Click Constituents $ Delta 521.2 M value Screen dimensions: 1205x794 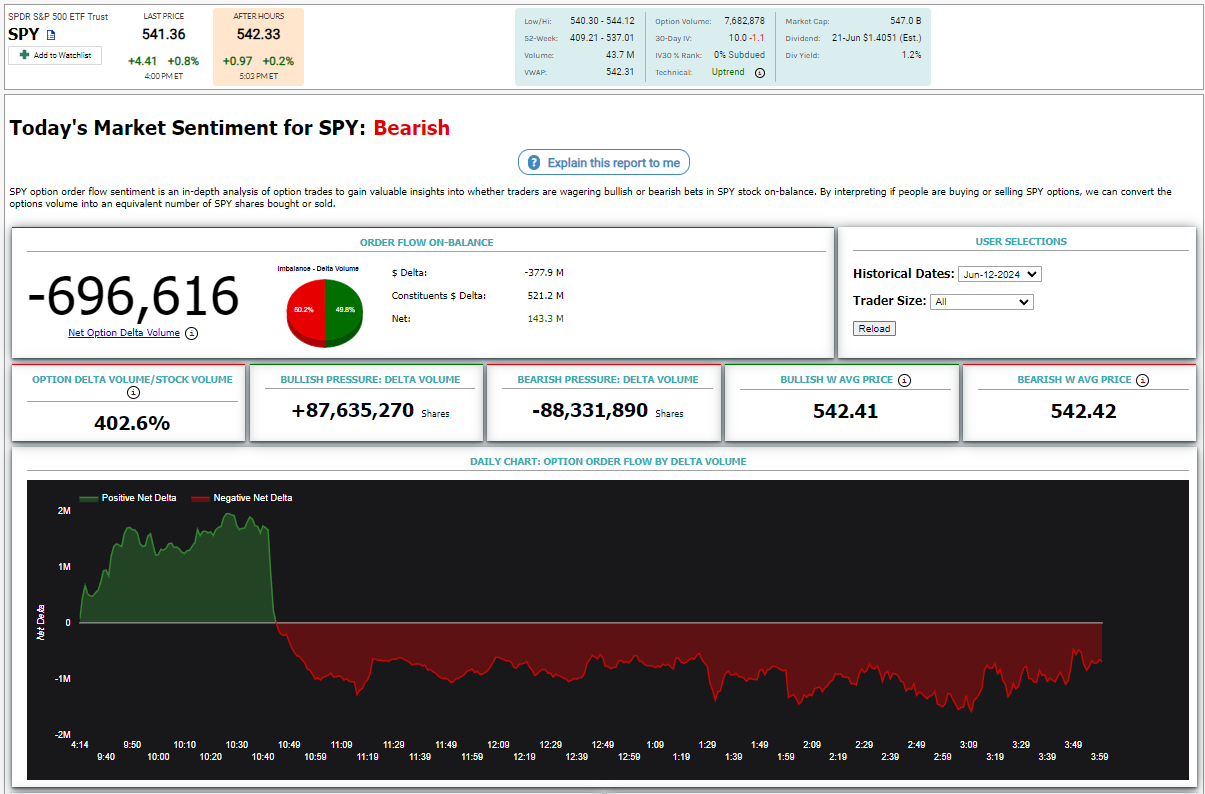tap(546, 296)
